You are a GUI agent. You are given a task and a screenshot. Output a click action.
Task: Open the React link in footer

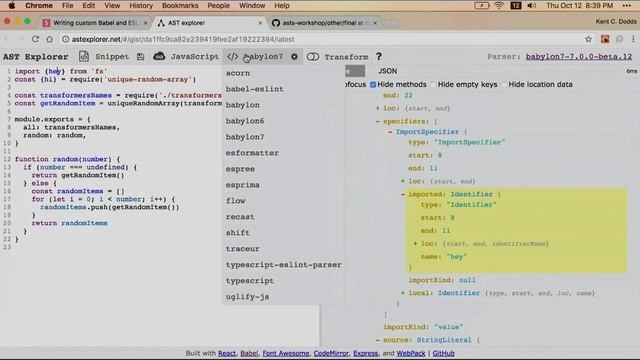click(x=227, y=353)
